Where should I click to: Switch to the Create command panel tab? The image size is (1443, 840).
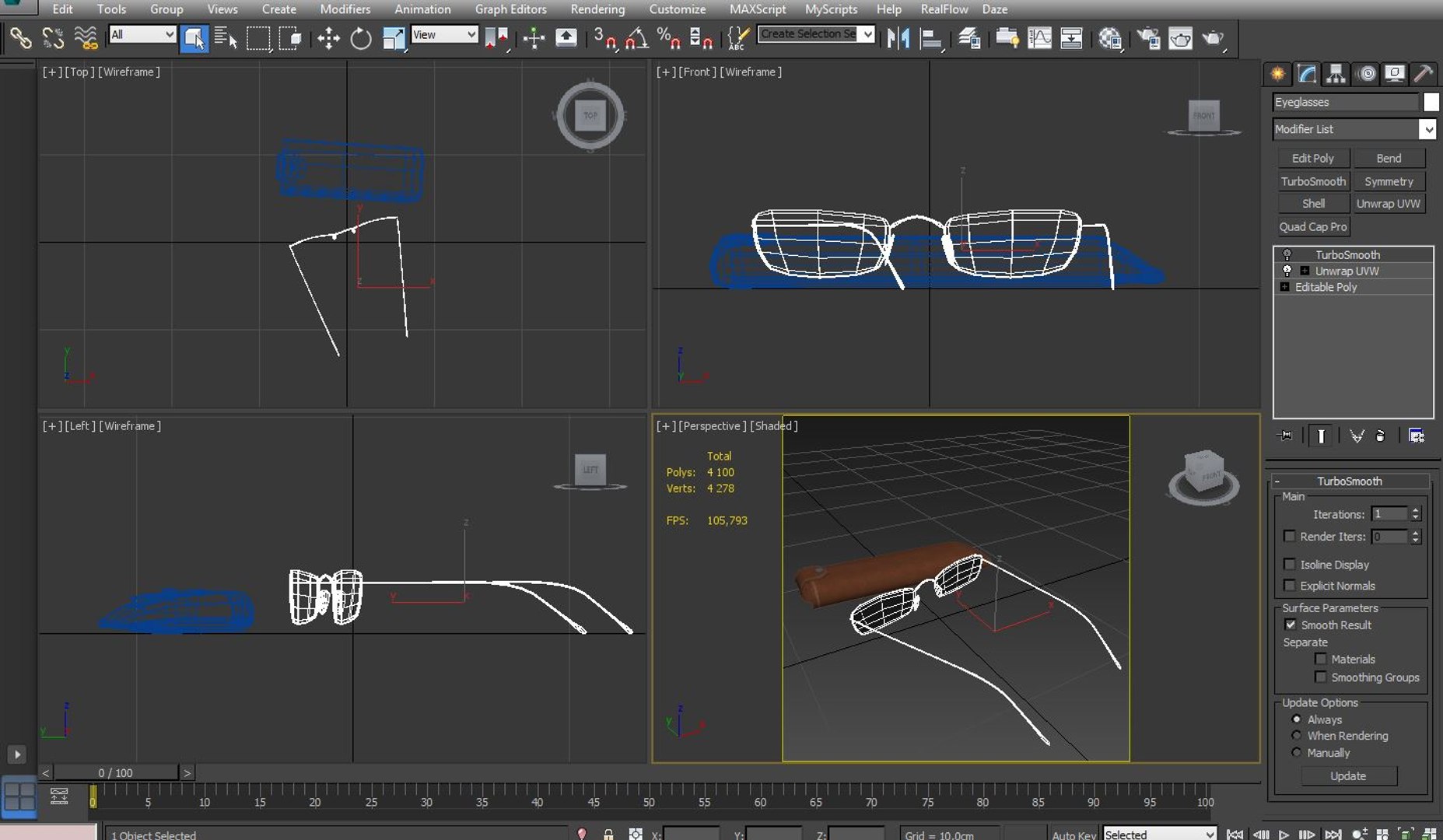1277,74
